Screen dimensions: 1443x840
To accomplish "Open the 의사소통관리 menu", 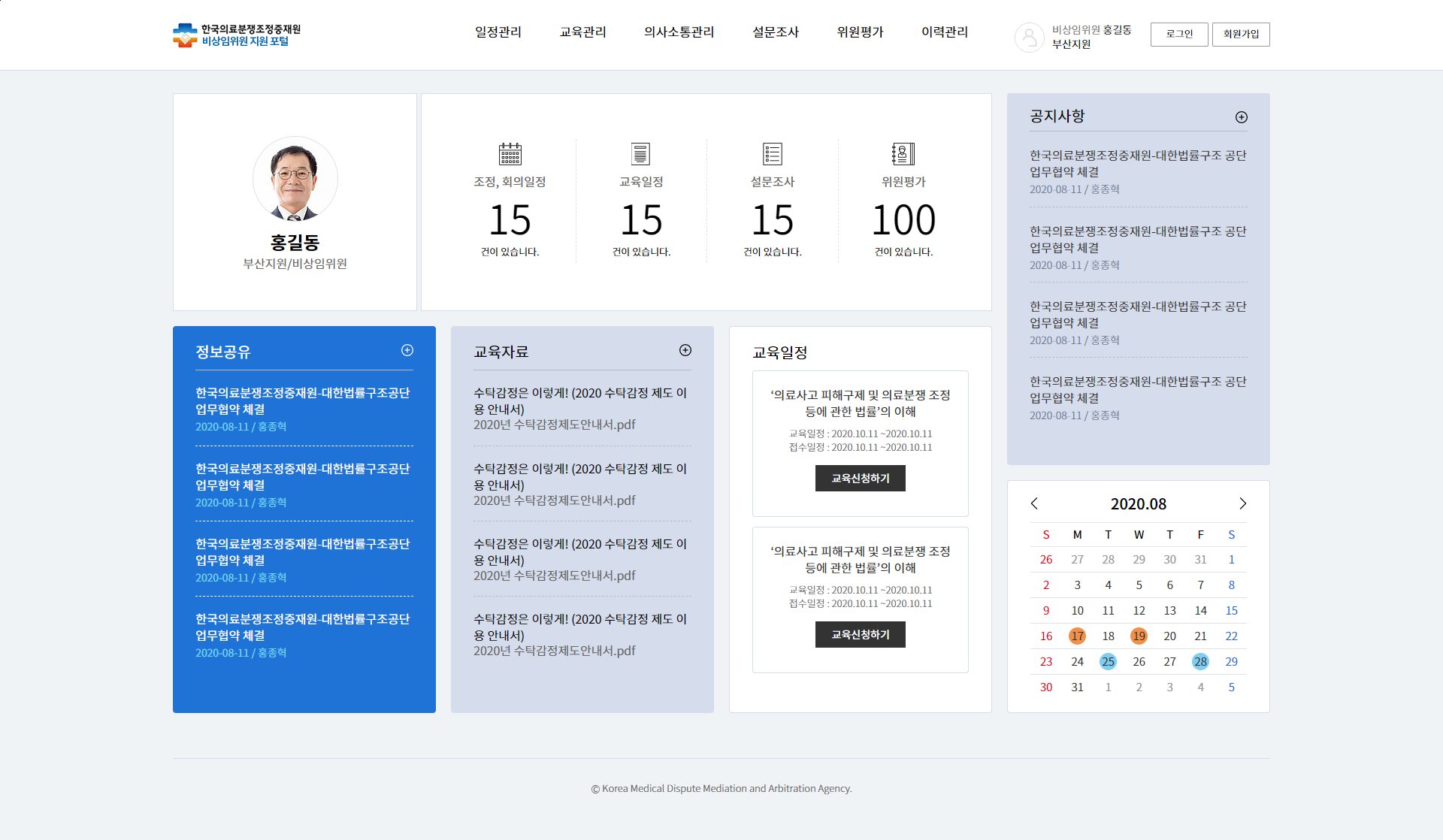I will pyautogui.click(x=679, y=32).
